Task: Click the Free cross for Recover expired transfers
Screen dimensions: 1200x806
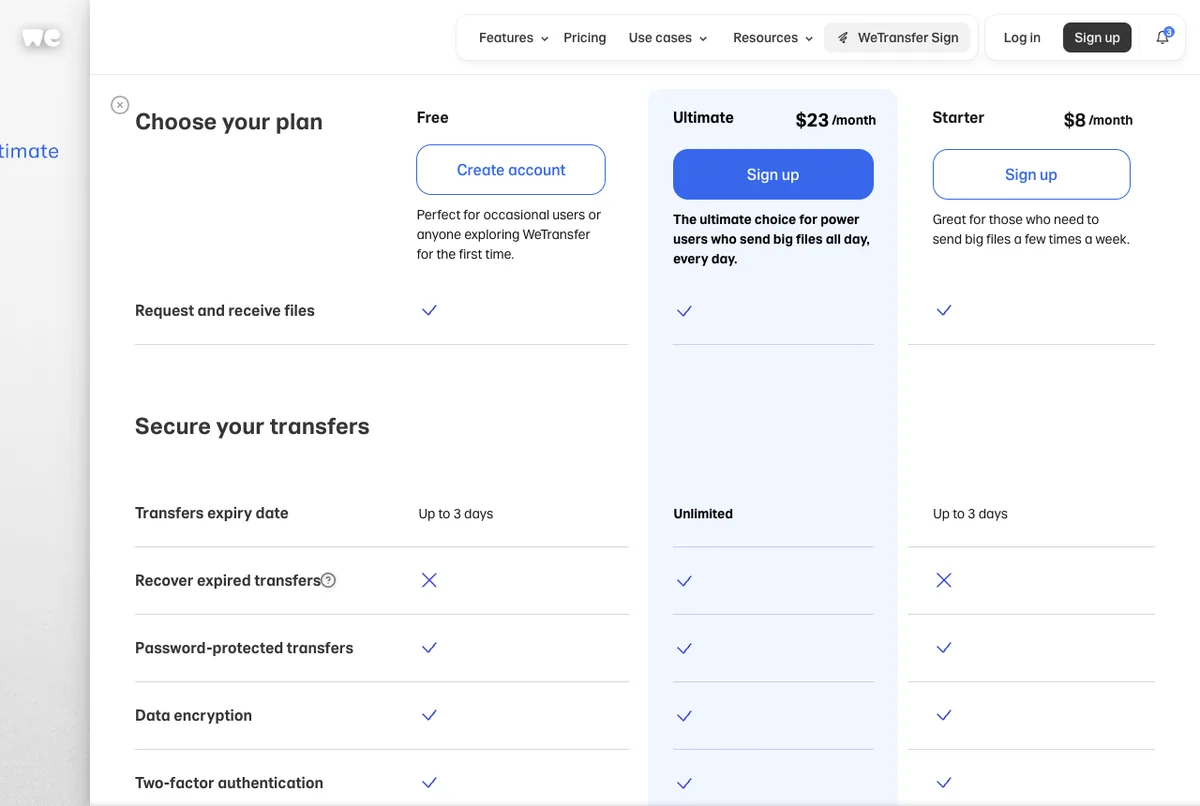Action: (429, 580)
